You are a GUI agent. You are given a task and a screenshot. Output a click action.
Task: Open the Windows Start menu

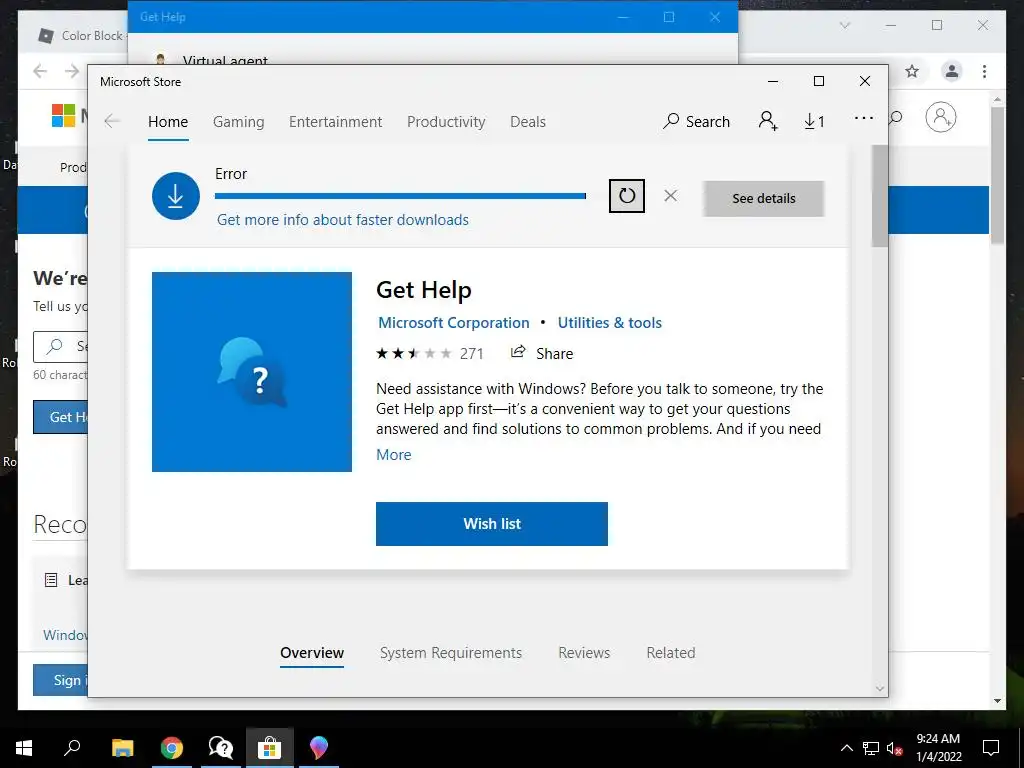(x=24, y=748)
